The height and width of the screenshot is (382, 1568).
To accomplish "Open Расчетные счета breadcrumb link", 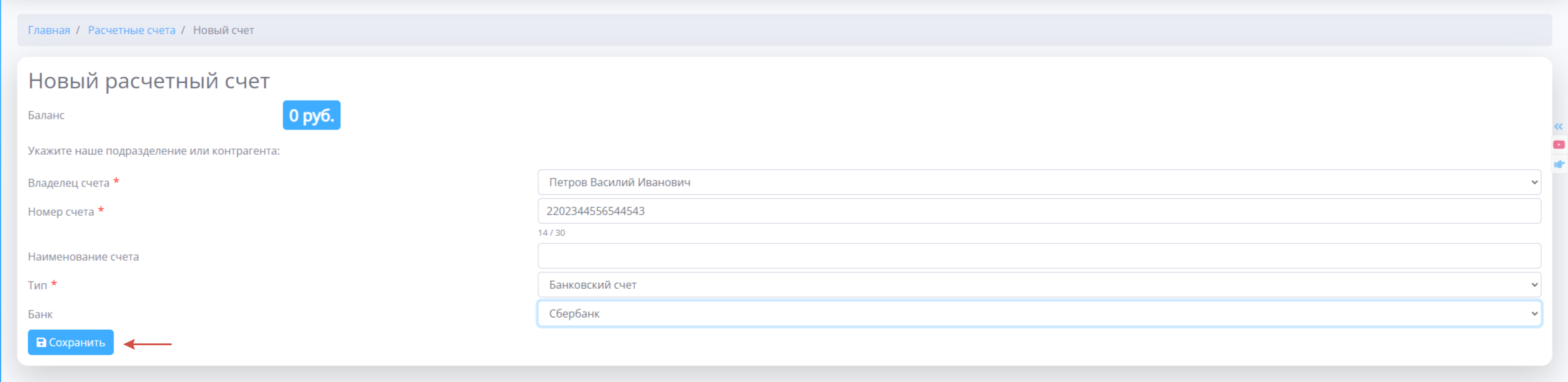I will pos(132,30).
